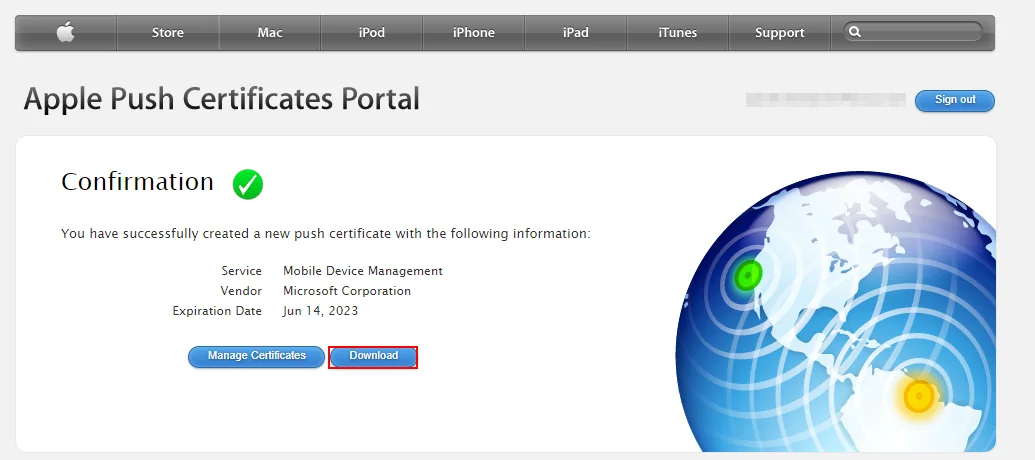Click the Service label
1035x460 pixels.
[x=242, y=271]
